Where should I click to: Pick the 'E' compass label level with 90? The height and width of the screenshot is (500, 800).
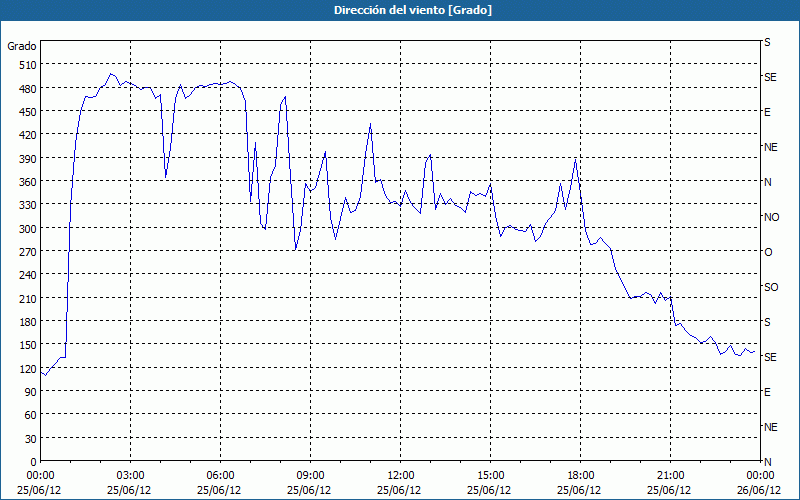coord(767,392)
